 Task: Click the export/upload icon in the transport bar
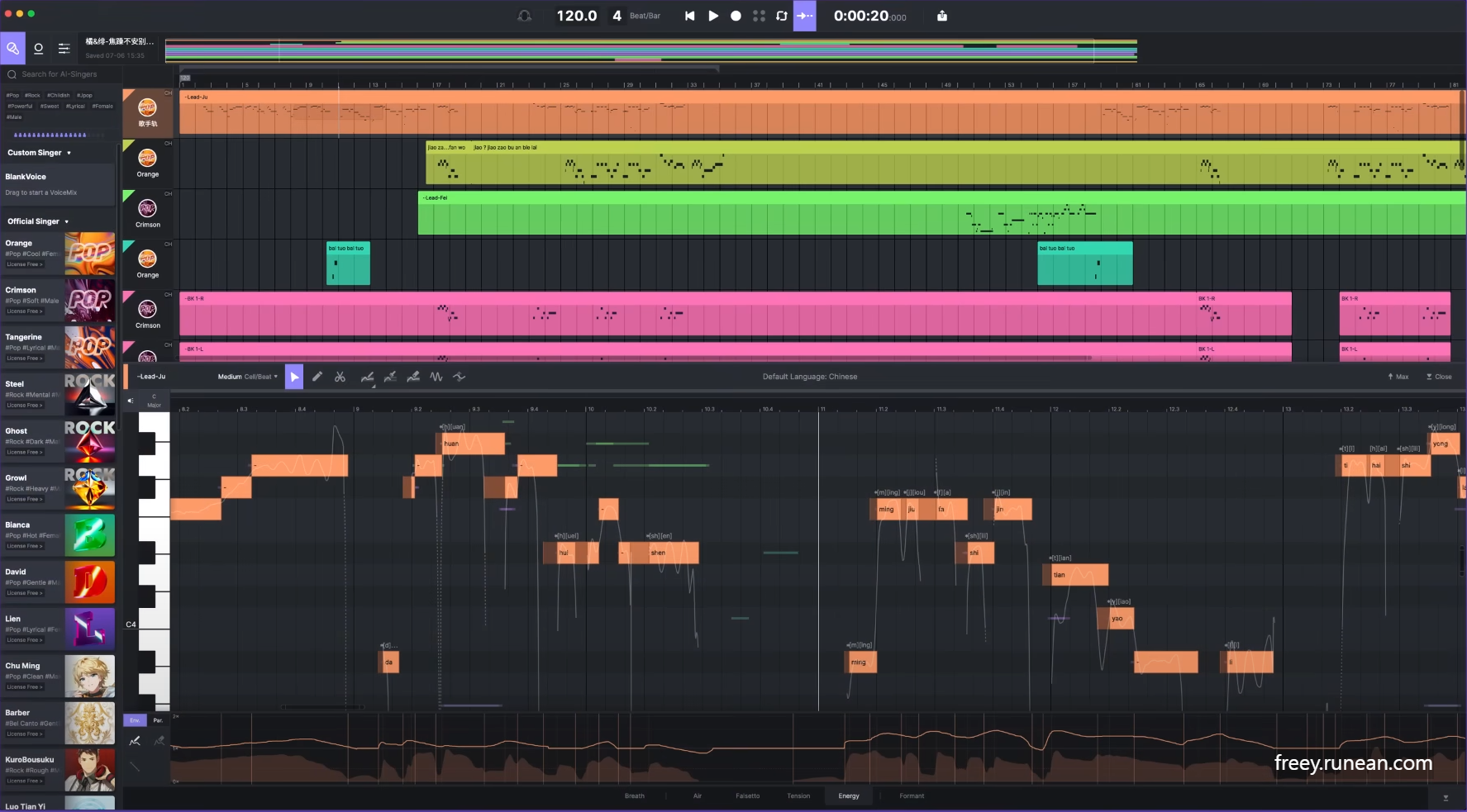(x=941, y=16)
